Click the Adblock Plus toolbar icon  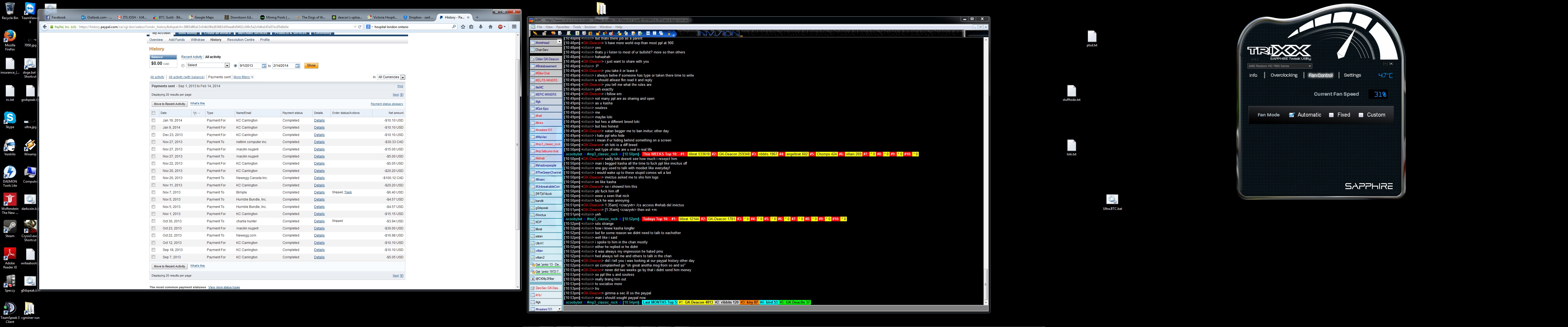[500, 27]
